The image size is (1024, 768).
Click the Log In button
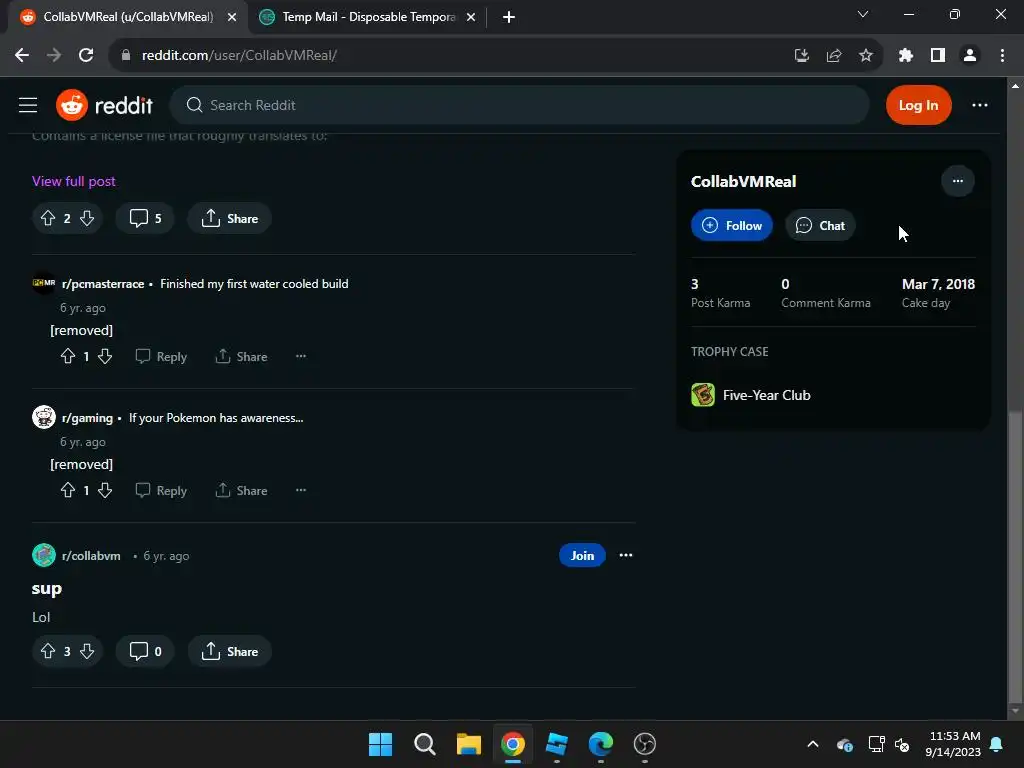point(918,105)
